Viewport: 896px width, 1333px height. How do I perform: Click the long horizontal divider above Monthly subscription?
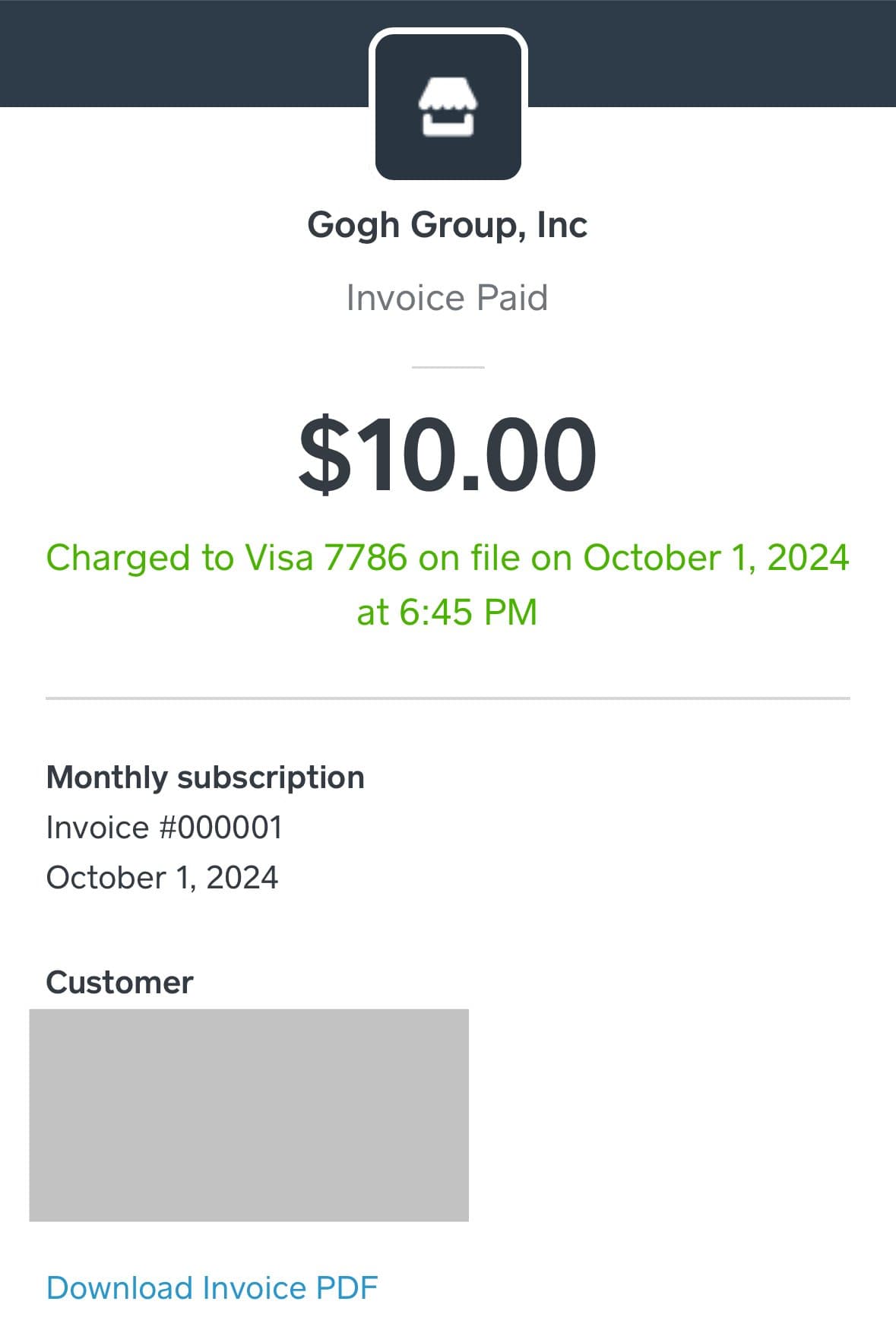point(448,698)
